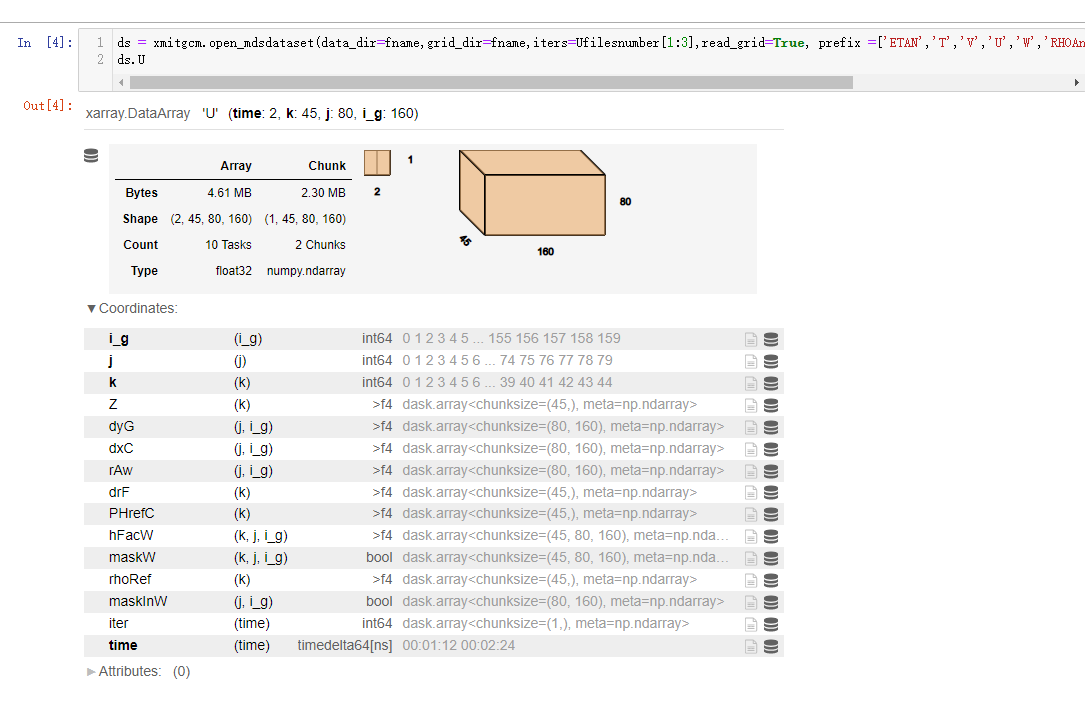Show attributes icon for maskW row
Screen dimensions: 1085x707
(x=751, y=558)
